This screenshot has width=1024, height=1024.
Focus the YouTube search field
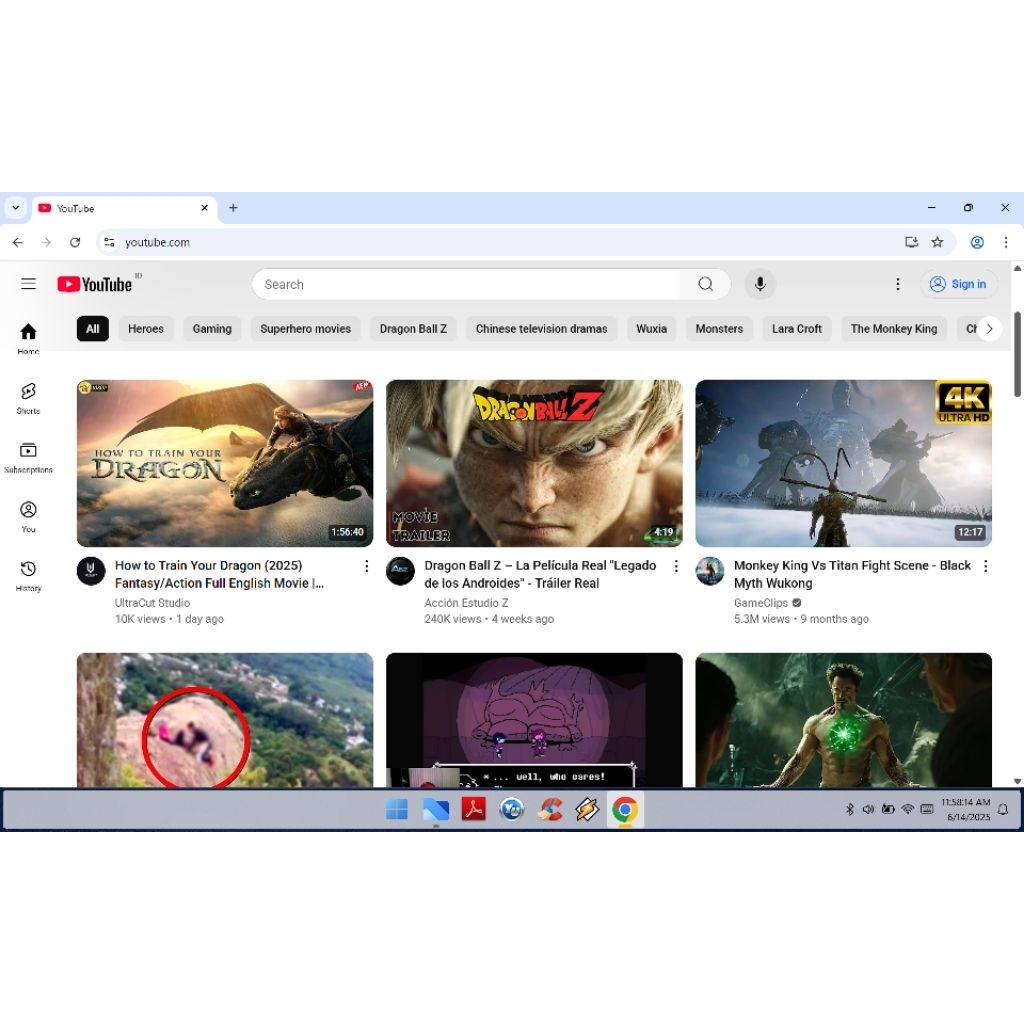pyautogui.click(x=466, y=284)
